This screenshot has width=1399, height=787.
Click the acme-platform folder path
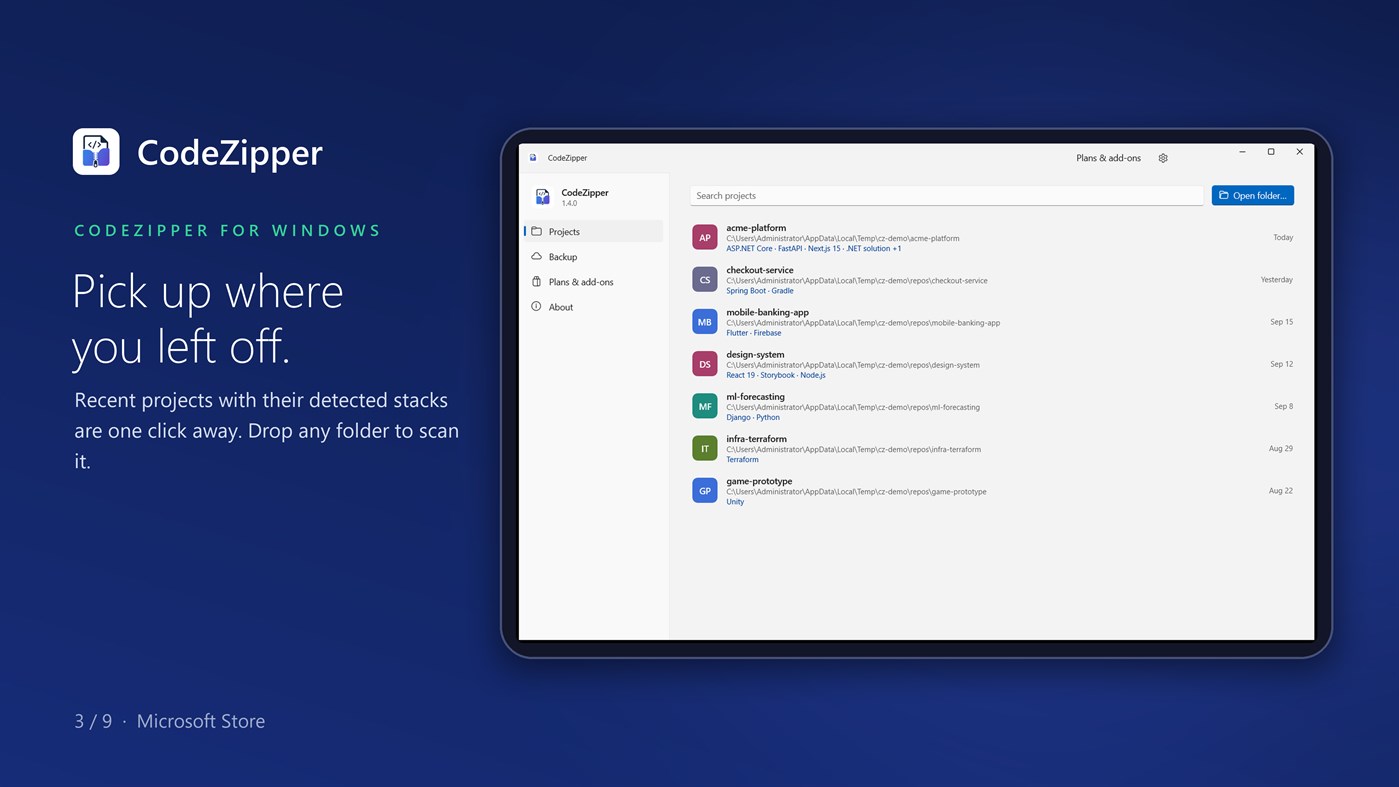pyautogui.click(x=843, y=239)
